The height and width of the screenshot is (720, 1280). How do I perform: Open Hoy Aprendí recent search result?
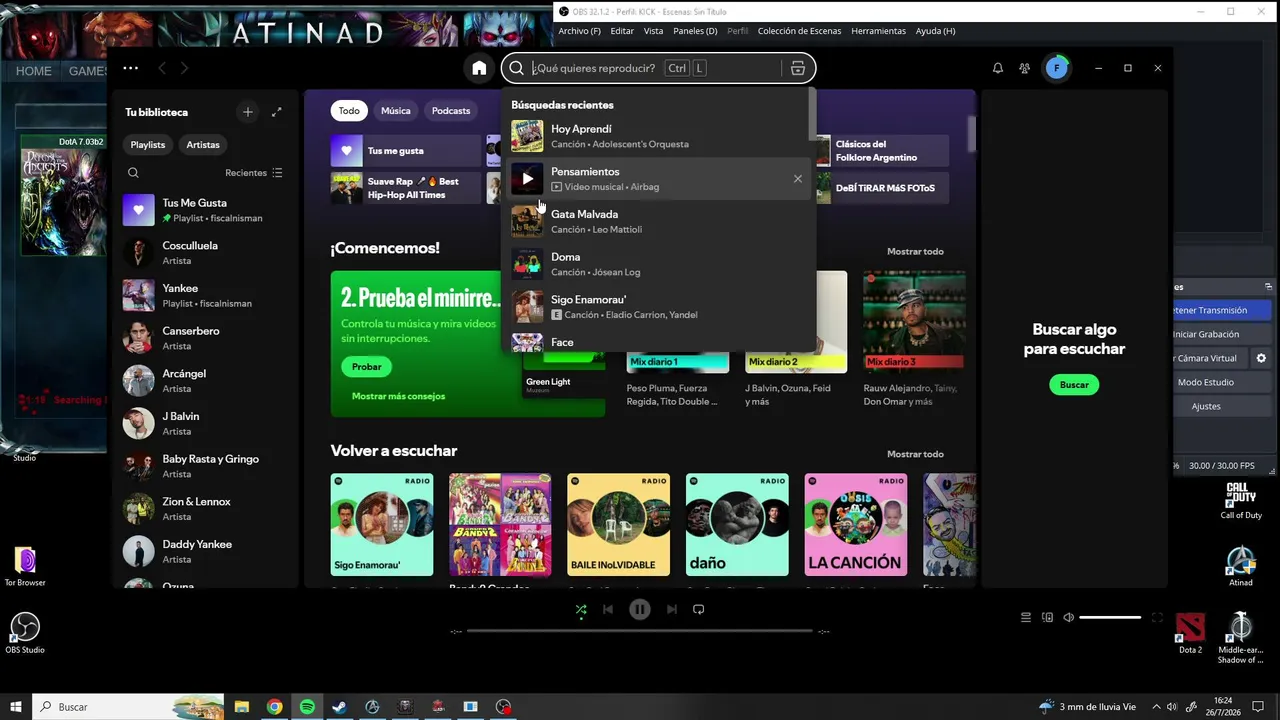(658, 136)
